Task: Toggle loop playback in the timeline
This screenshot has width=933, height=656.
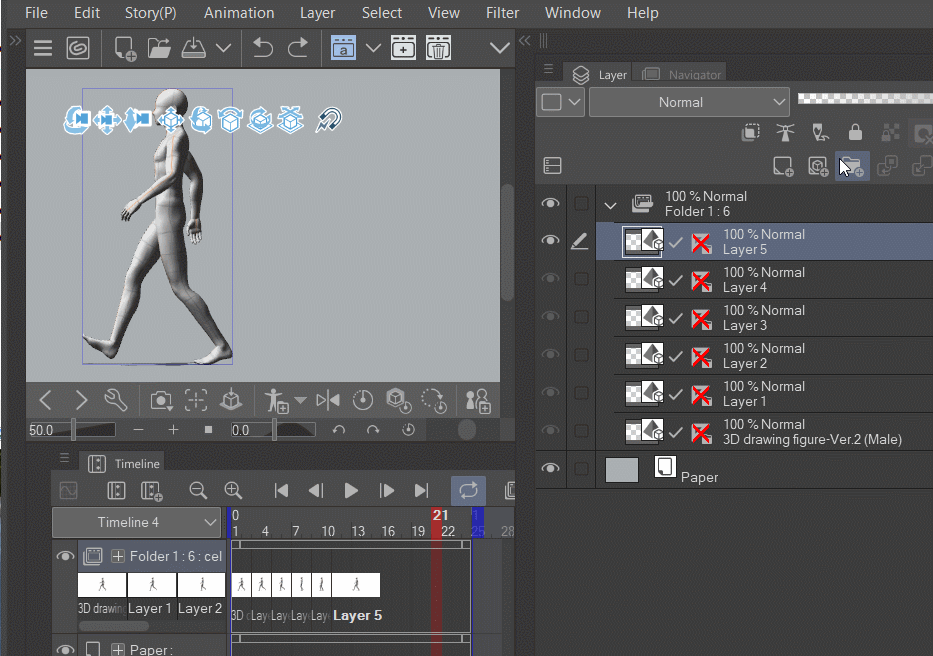Action: point(468,490)
